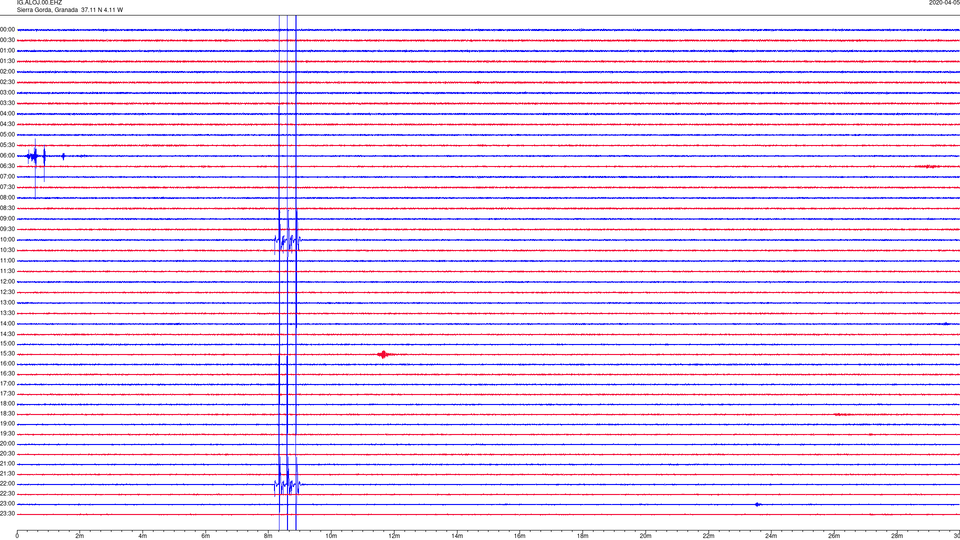The height and width of the screenshot is (540, 960).
Task: Select the 05:30 trace time label
Action: coord(7,144)
